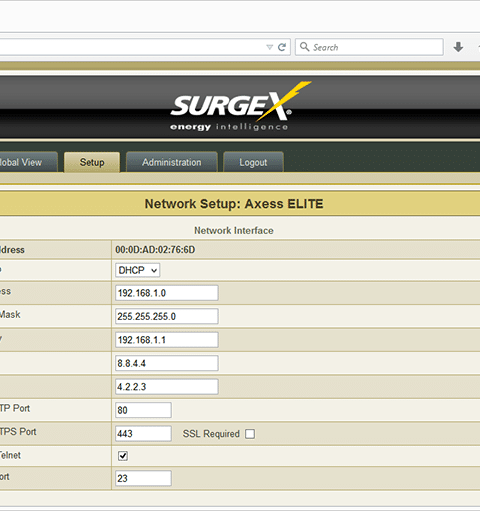Click the gateway field 192.168.1.1
The image size is (480, 511).
[167, 340]
